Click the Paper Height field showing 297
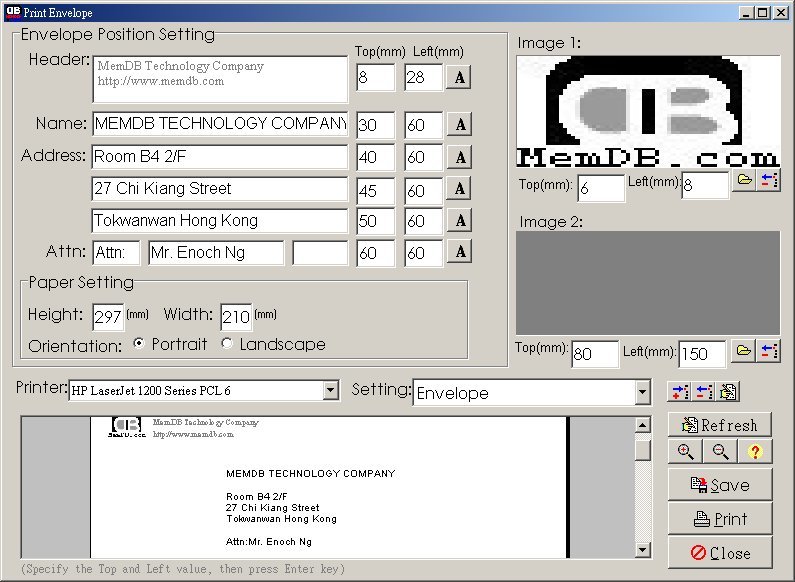 click(x=108, y=317)
